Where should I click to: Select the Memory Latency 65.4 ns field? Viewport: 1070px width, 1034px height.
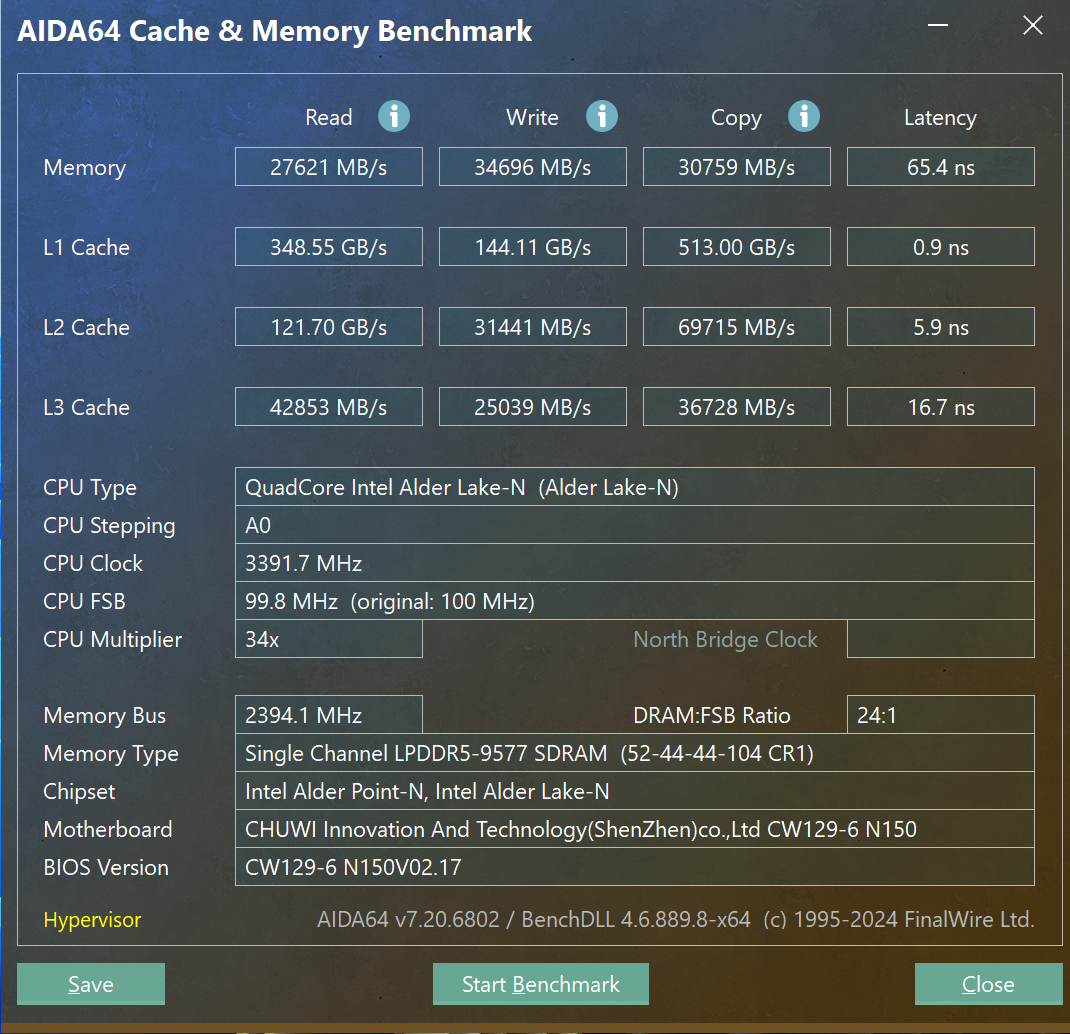pos(940,167)
